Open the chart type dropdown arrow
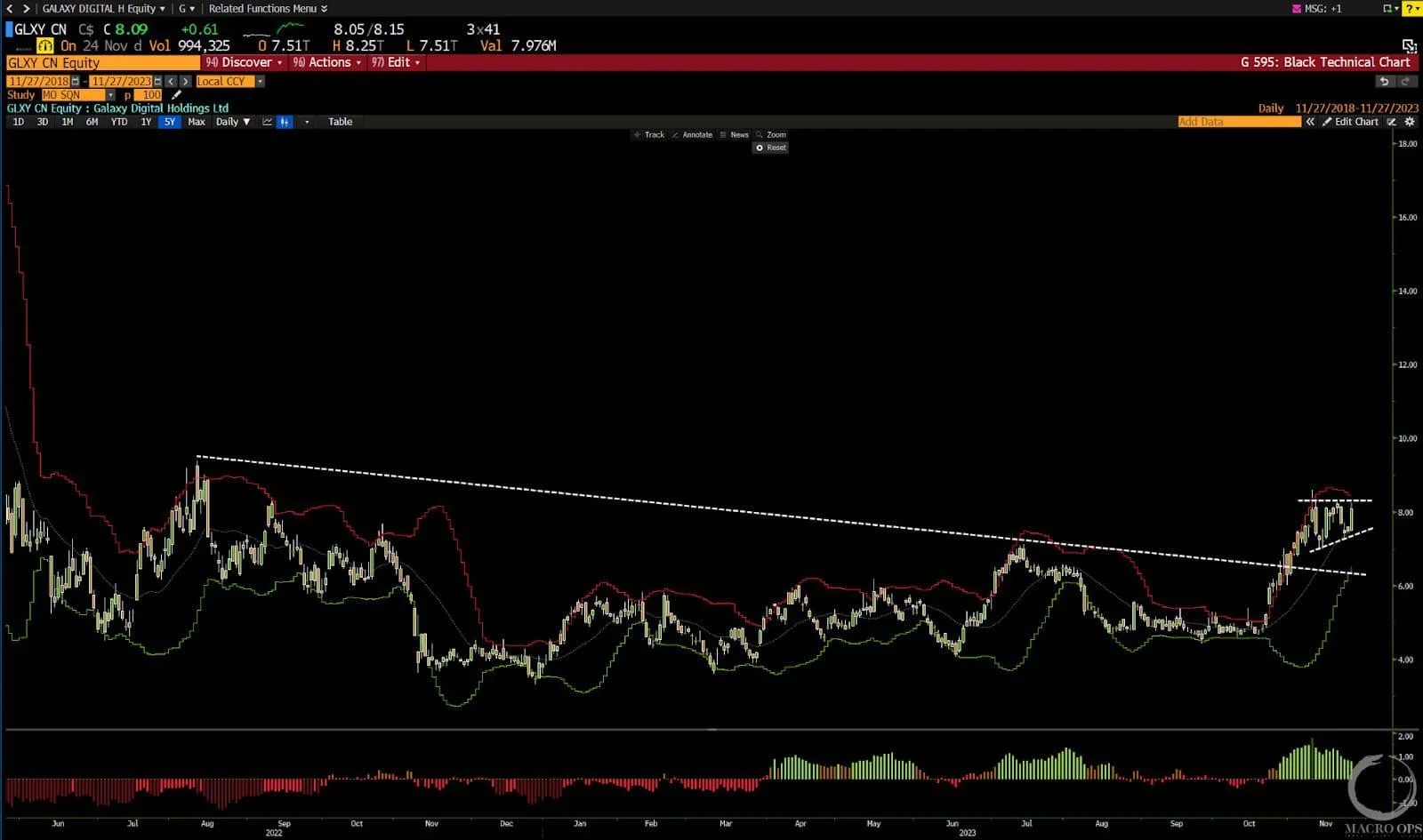This screenshot has width=1423, height=840. [307, 122]
